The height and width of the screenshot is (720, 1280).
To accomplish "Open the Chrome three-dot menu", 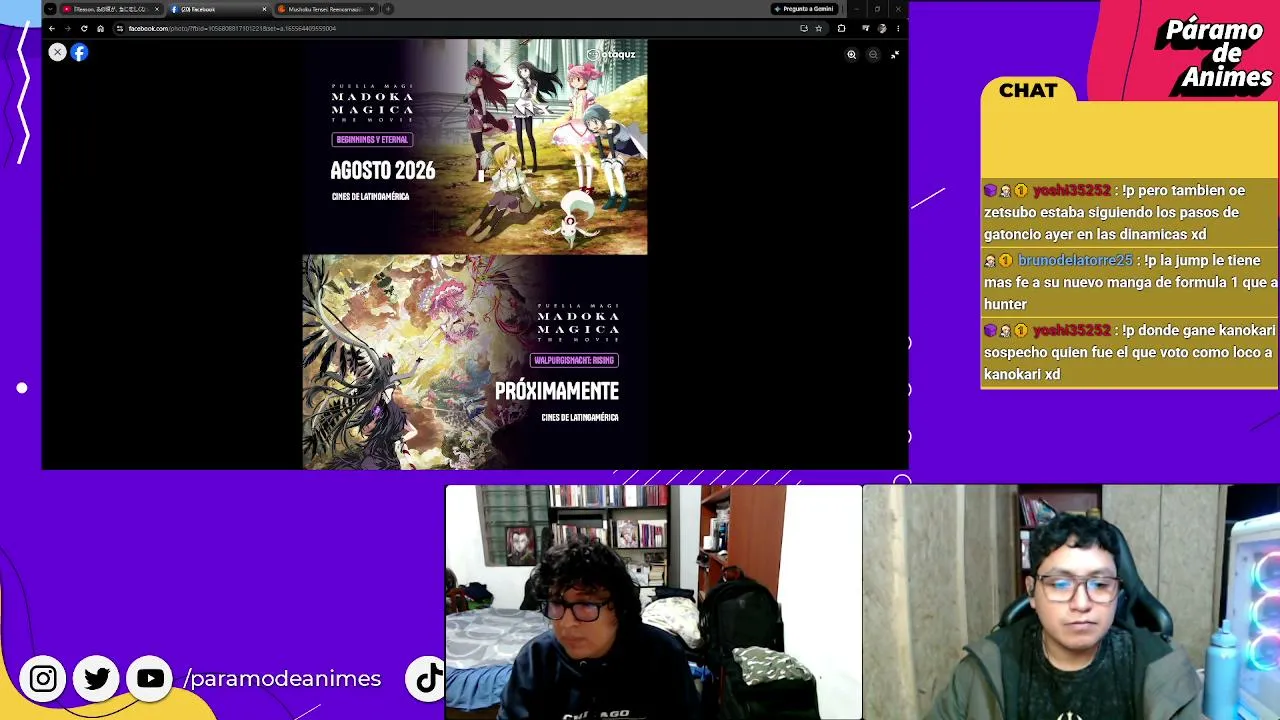I will [897, 28].
